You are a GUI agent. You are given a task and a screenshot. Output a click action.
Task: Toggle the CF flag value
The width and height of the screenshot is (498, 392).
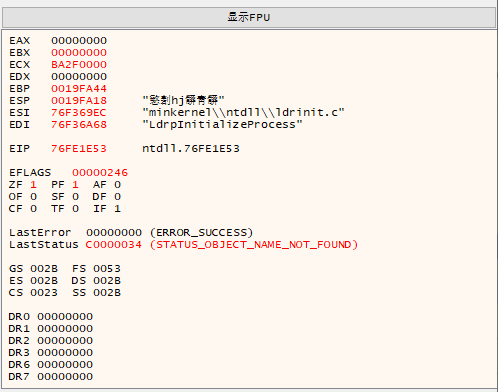click(33, 209)
